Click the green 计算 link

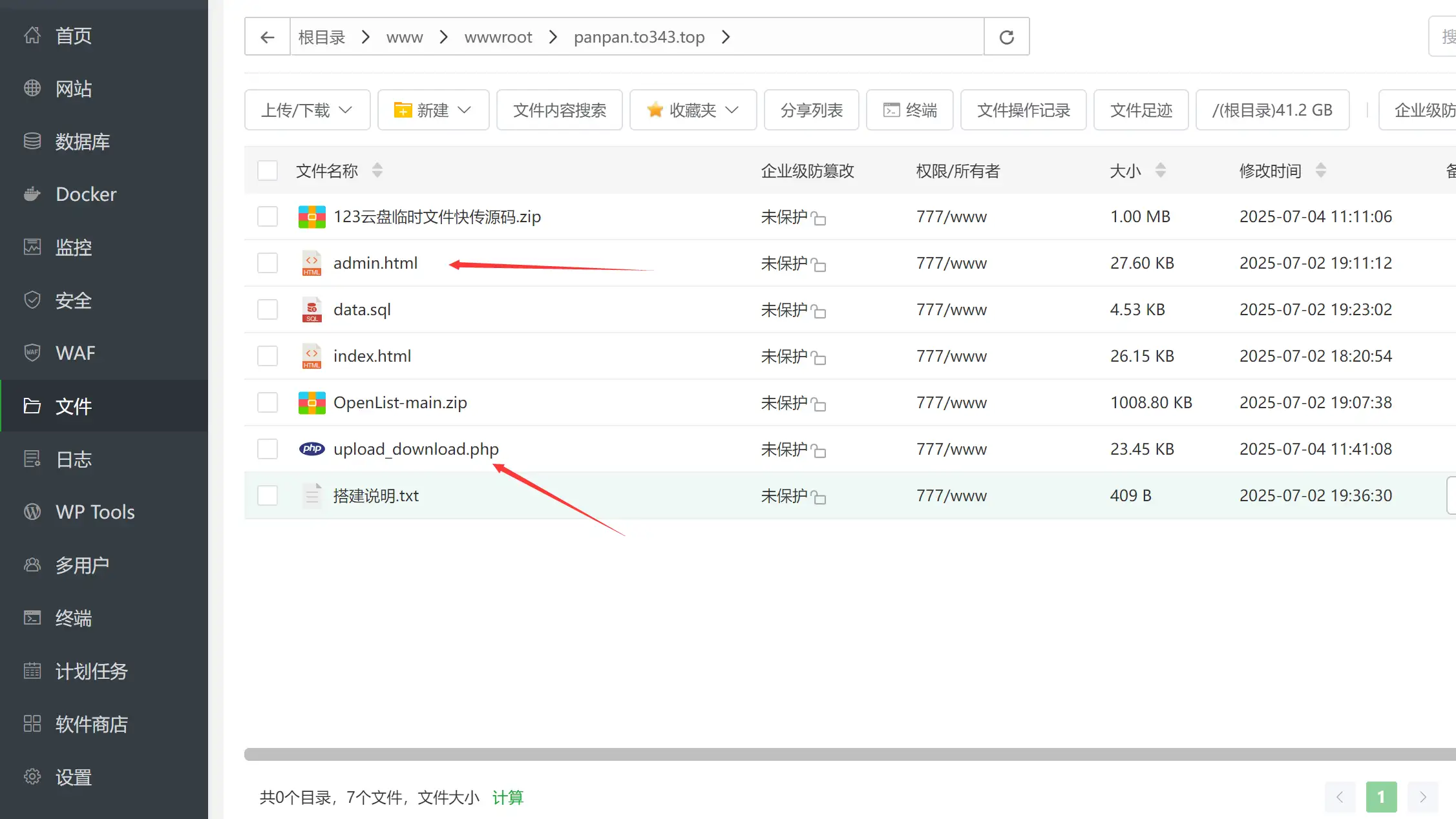point(507,797)
